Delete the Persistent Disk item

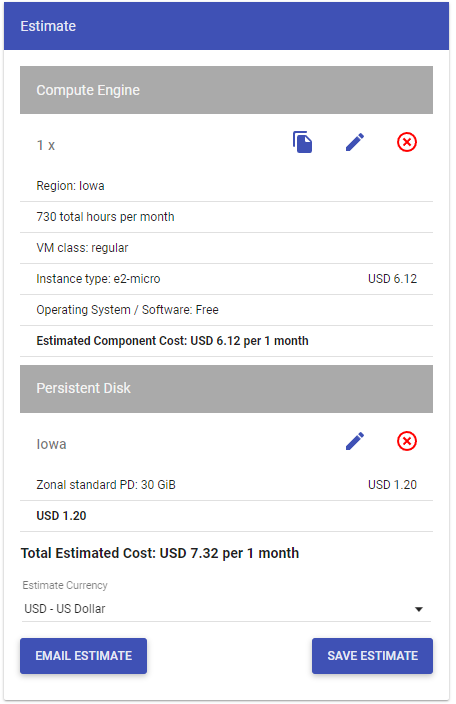pyautogui.click(x=407, y=441)
